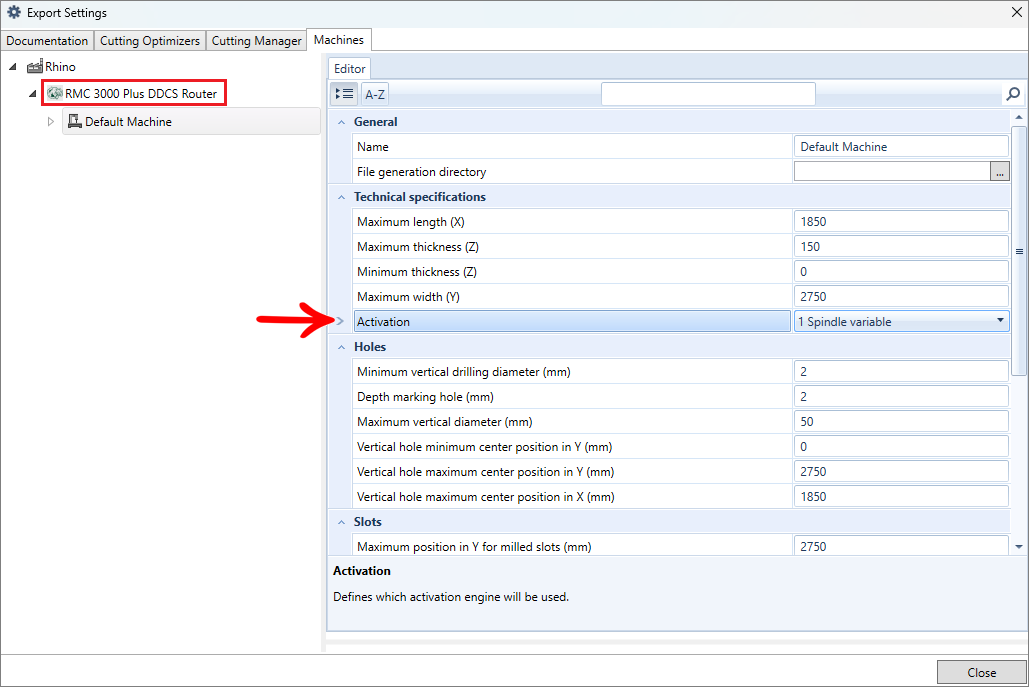Collapse the Holes section
Screen dimensions: 1029x687
pos(342,347)
